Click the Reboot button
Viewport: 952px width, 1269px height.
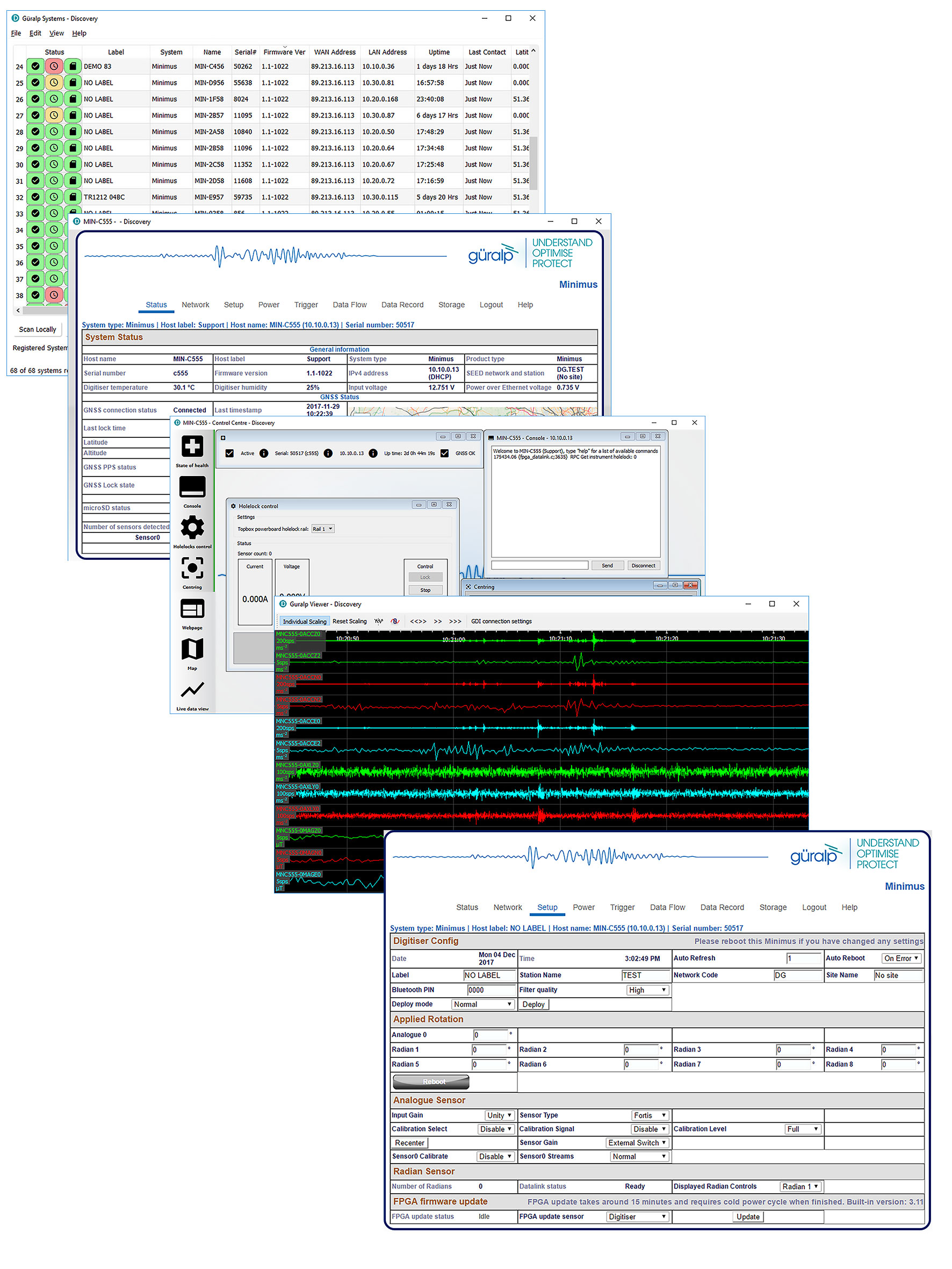tap(431, 1082)
